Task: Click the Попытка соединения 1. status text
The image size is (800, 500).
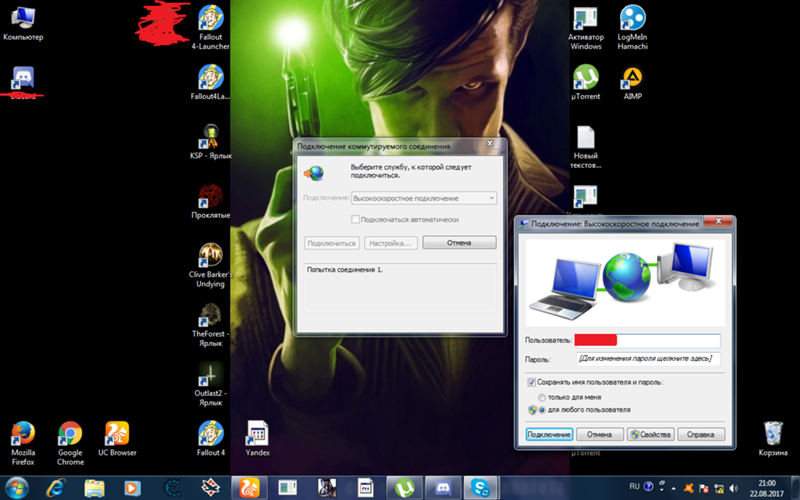Action: 344,269
